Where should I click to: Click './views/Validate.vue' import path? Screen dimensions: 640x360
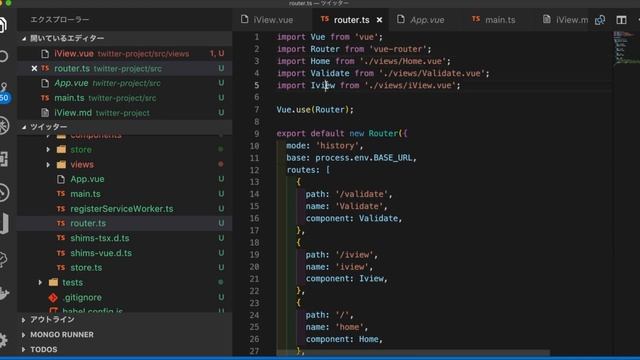tap(432, 73)
